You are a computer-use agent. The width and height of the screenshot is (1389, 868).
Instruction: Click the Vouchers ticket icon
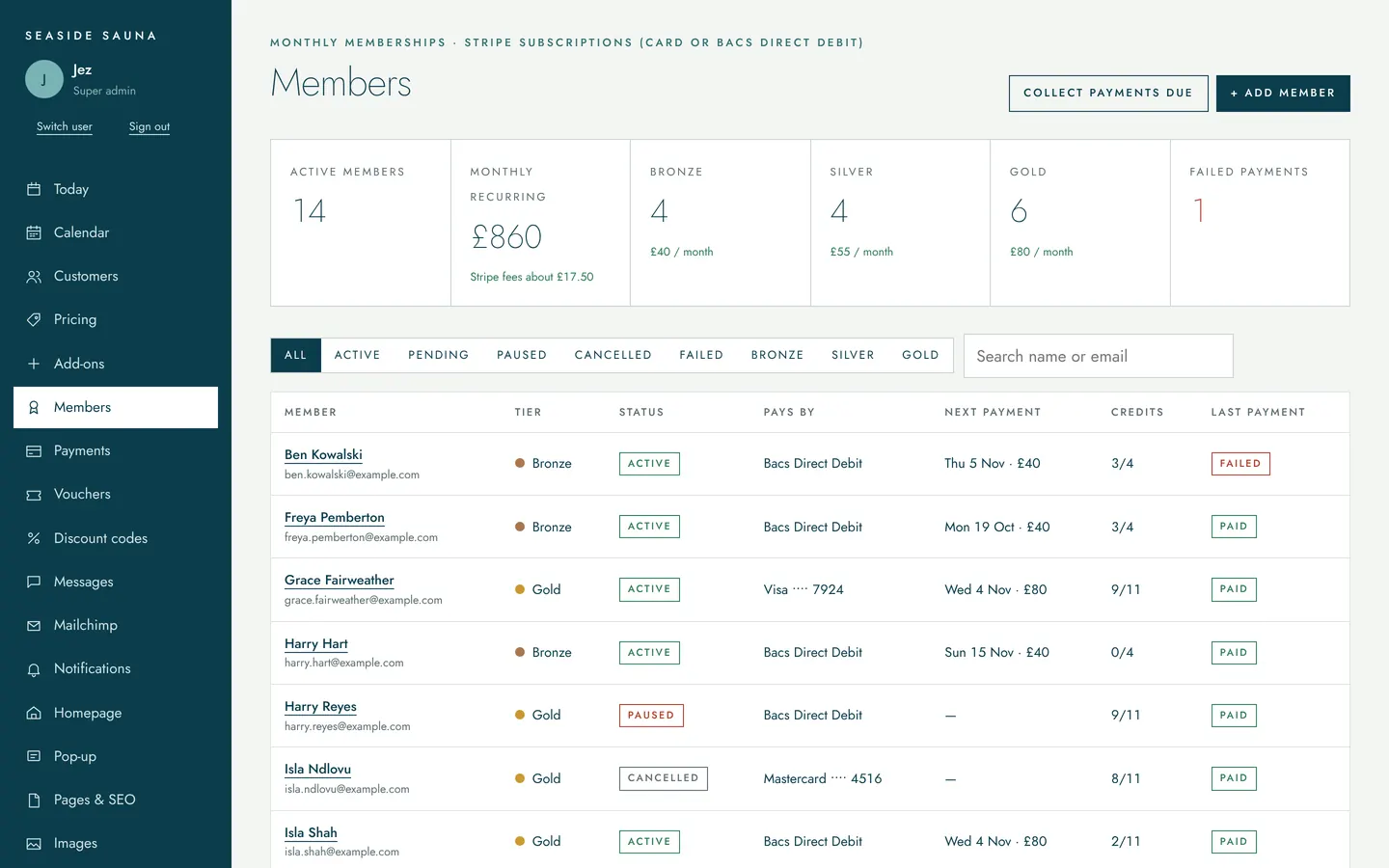point(34,495)
